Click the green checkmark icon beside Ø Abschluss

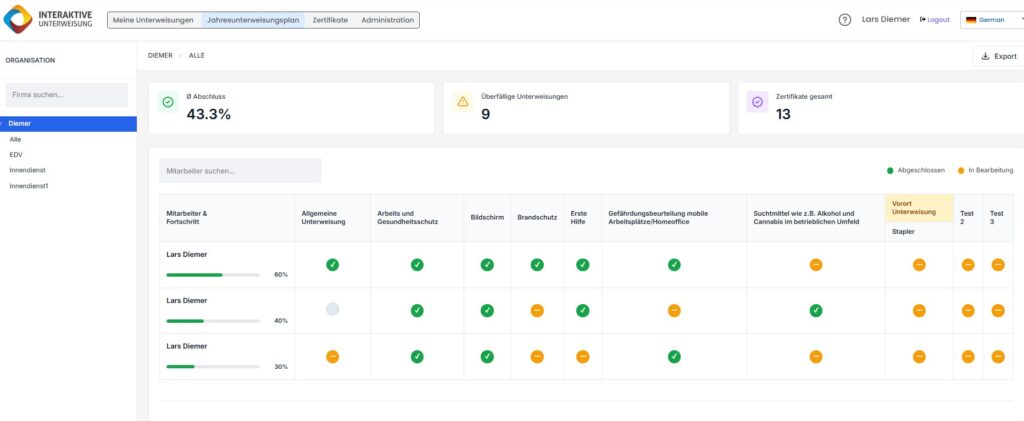168,102
